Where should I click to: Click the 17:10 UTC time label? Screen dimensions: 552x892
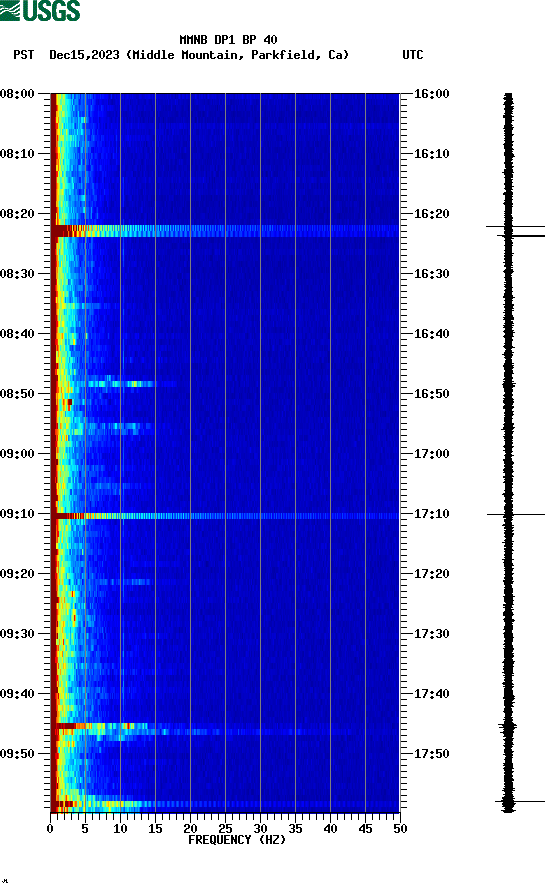click(431, 514)
